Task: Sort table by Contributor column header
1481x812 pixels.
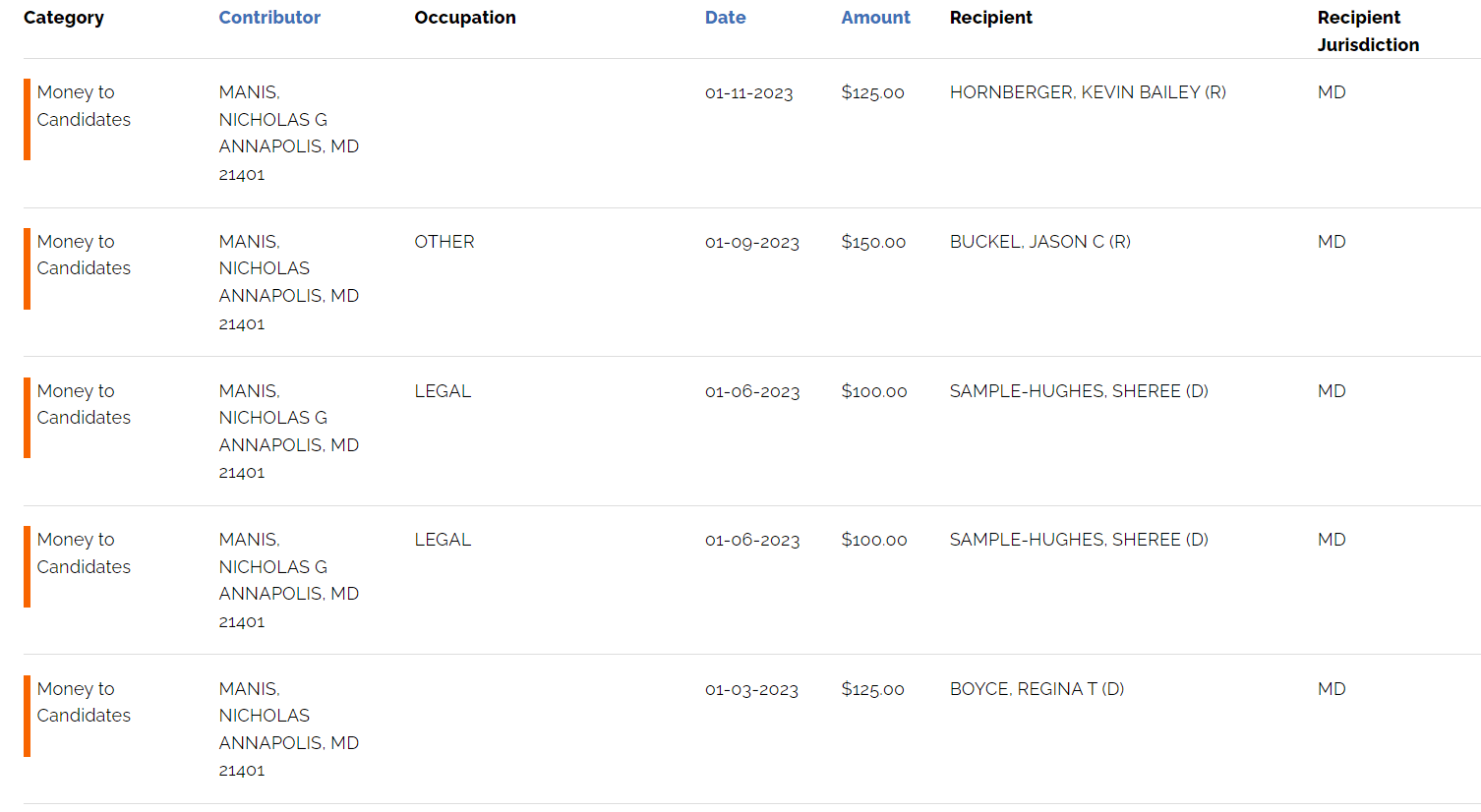Action: coord(269,18)
